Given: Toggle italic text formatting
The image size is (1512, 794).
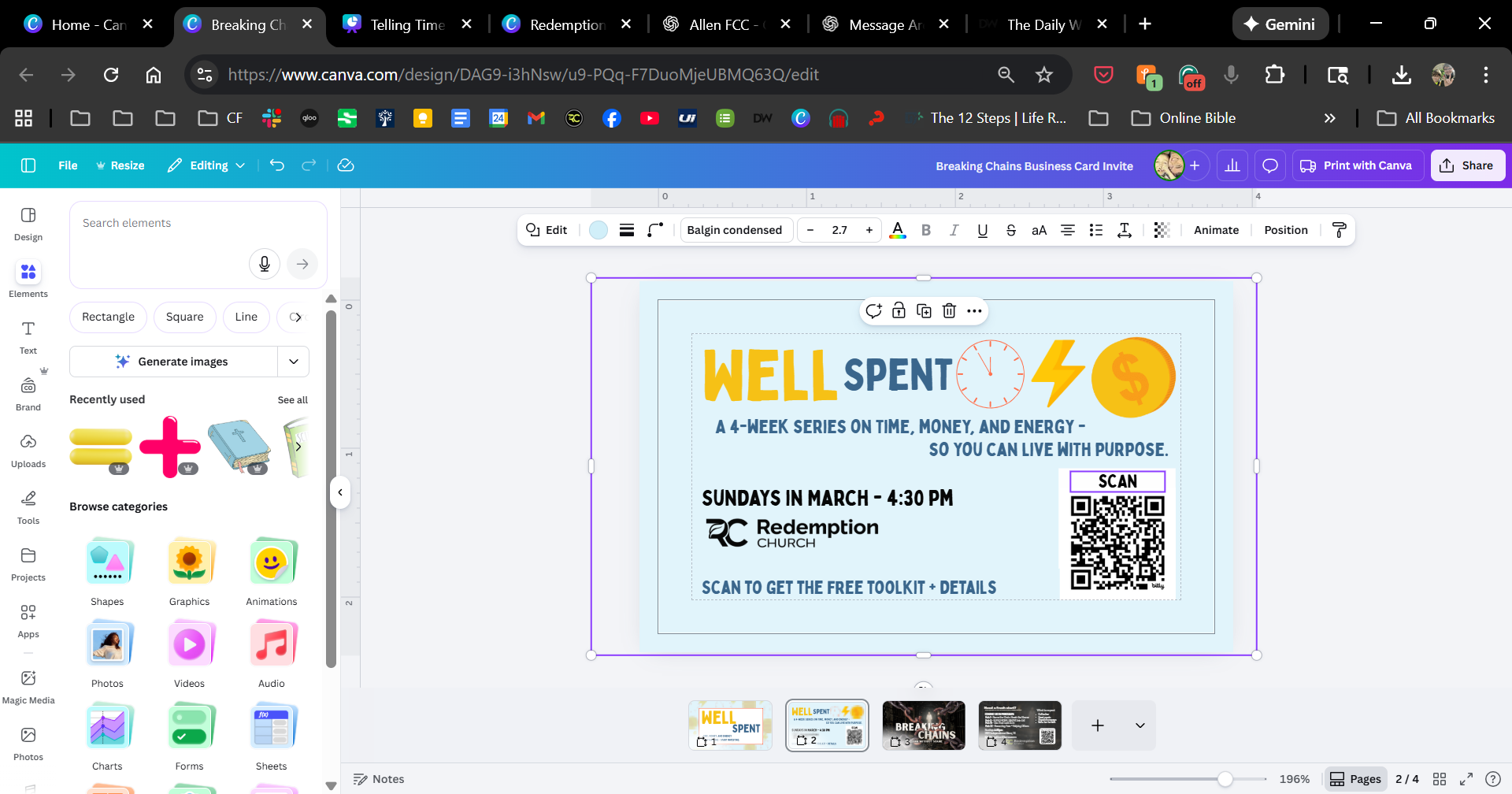Looking at the screenshot, I should pos(954,230).
